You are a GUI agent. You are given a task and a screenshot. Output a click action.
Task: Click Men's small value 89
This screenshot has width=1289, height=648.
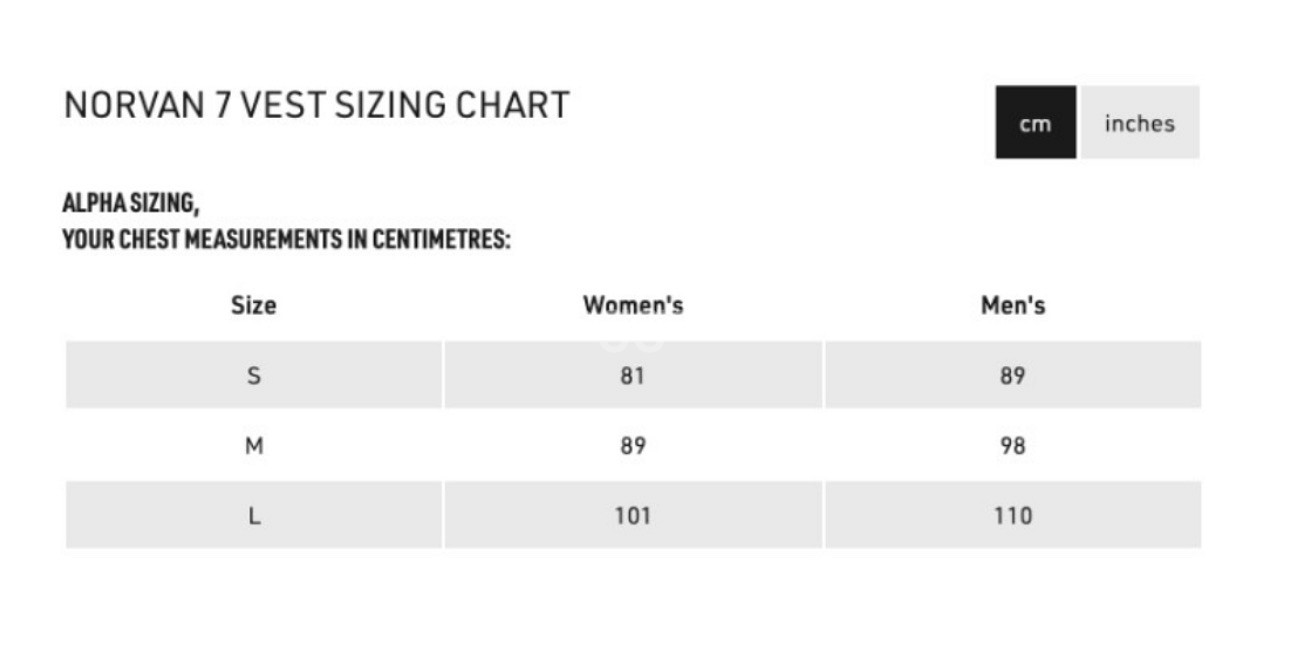tap(1013, 376)
